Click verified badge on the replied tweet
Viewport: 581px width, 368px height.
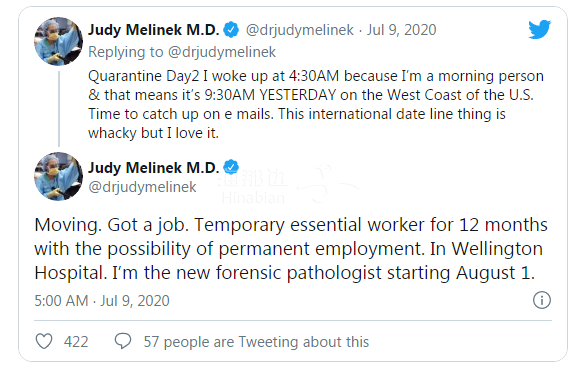click(x=232, y=30)
